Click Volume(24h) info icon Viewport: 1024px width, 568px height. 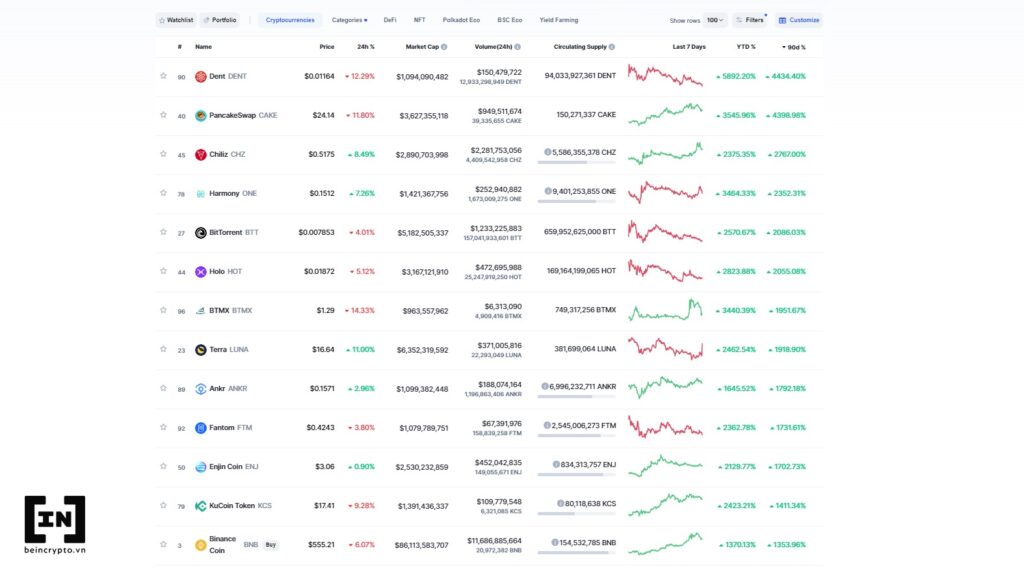click(517, 47)
